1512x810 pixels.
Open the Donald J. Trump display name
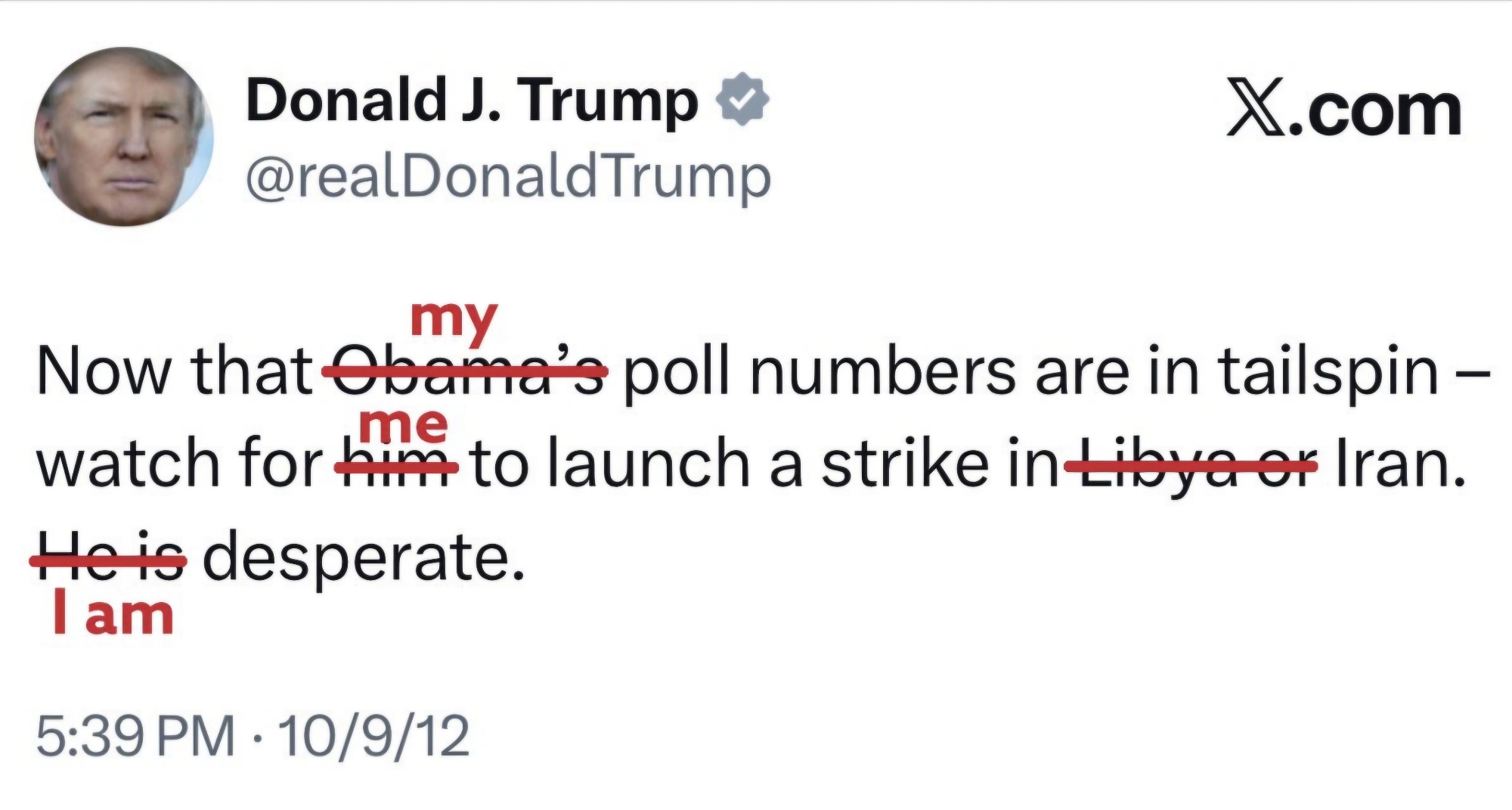tap(471, 101)
